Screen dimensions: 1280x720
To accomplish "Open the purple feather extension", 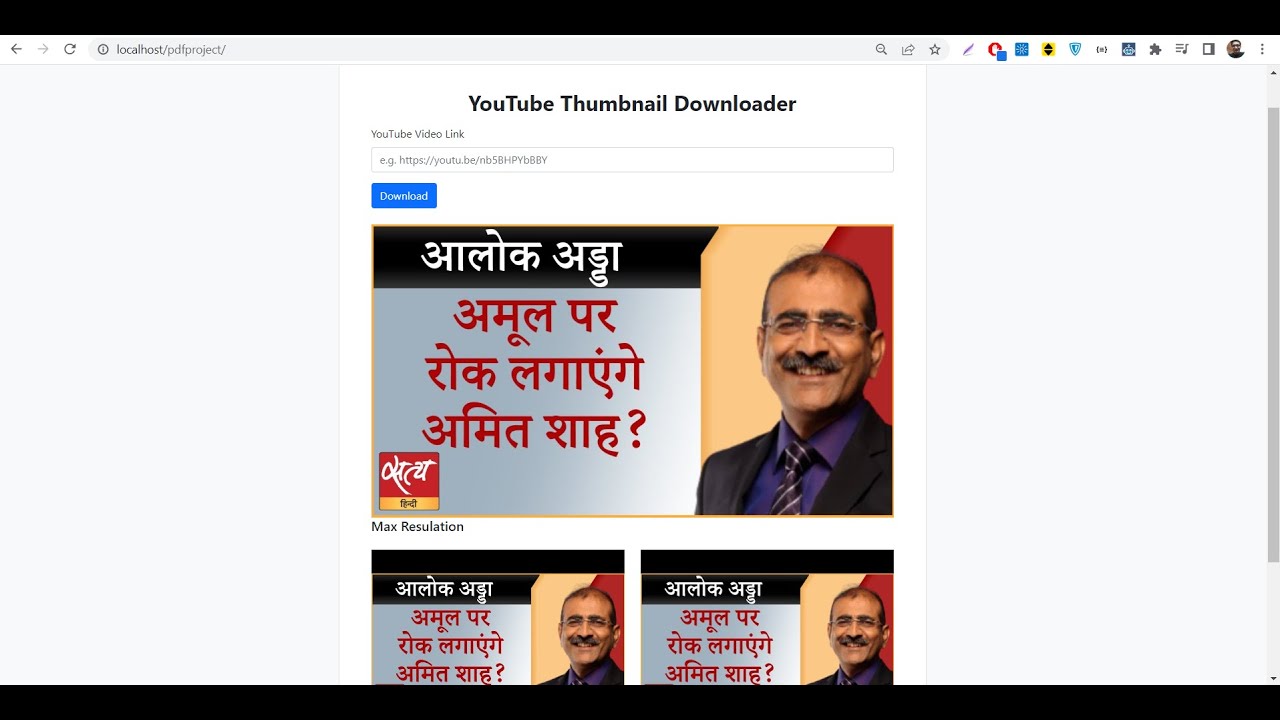I will (x=968, y=49).
